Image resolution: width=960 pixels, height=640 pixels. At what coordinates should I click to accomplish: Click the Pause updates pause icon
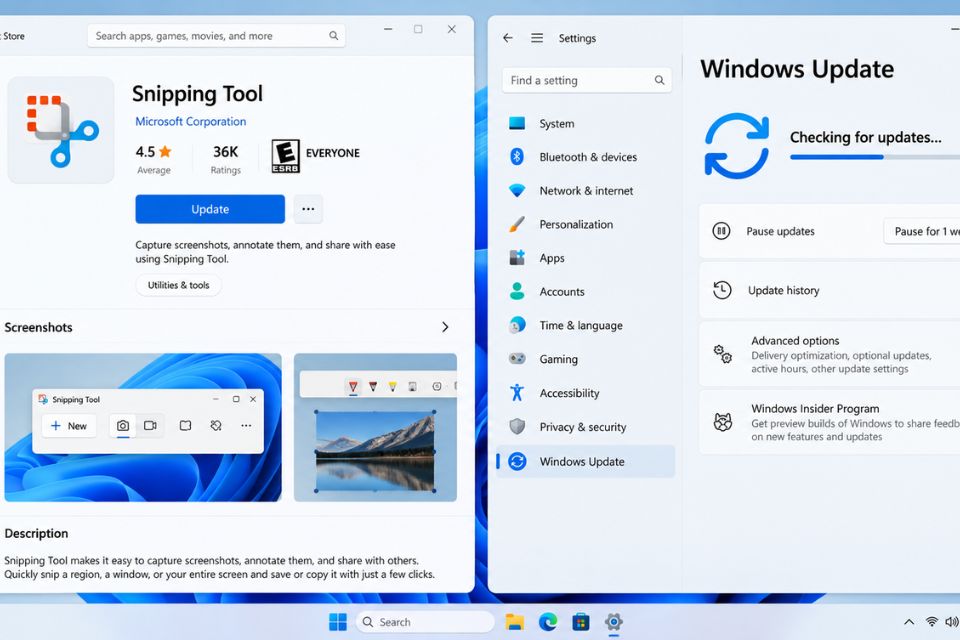721,231
